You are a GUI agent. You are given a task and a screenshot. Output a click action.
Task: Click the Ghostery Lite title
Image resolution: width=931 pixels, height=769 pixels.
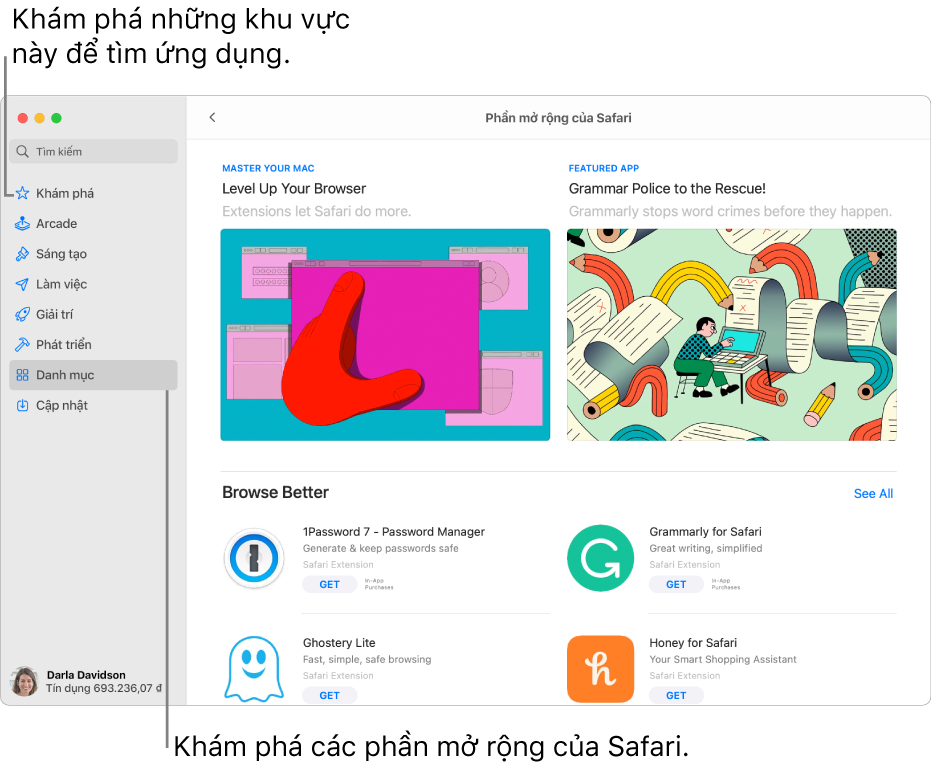[339, 643]
